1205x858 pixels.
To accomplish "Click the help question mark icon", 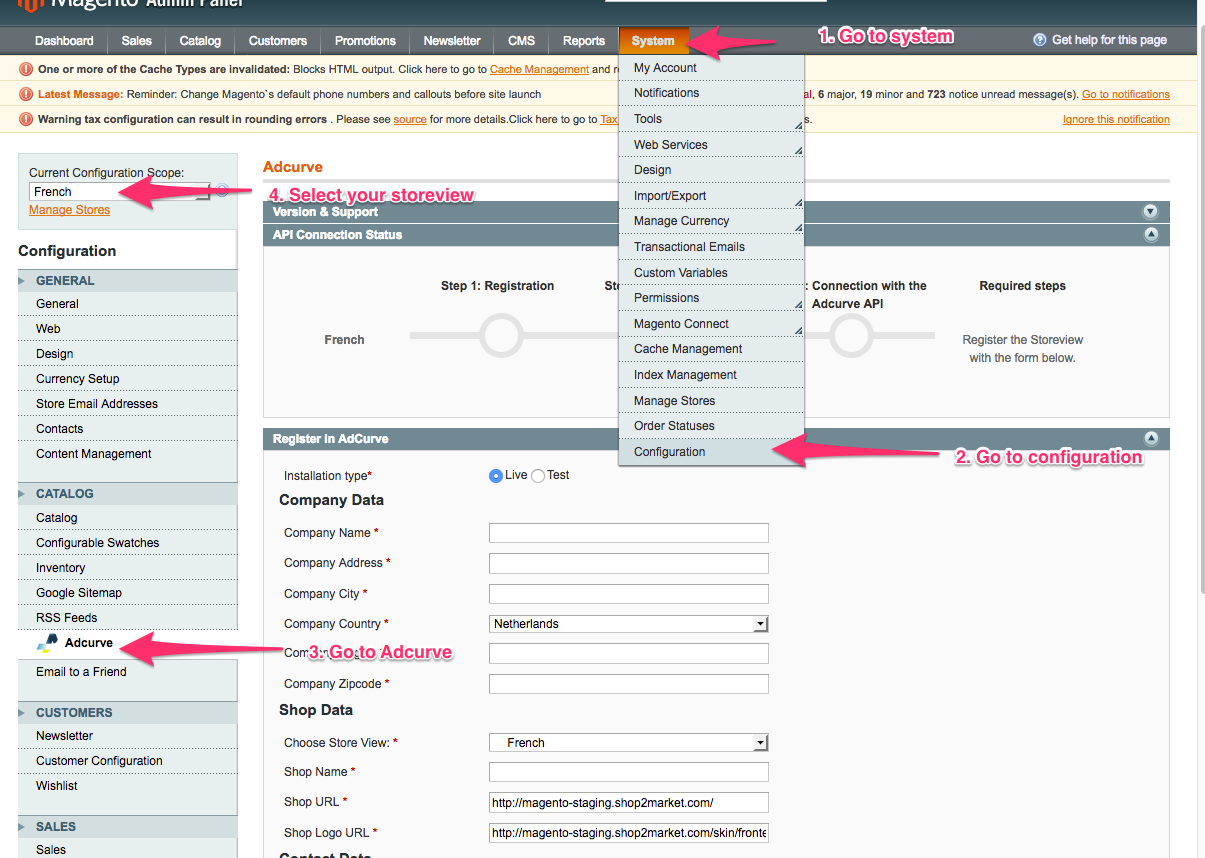I will [1040, 40].
